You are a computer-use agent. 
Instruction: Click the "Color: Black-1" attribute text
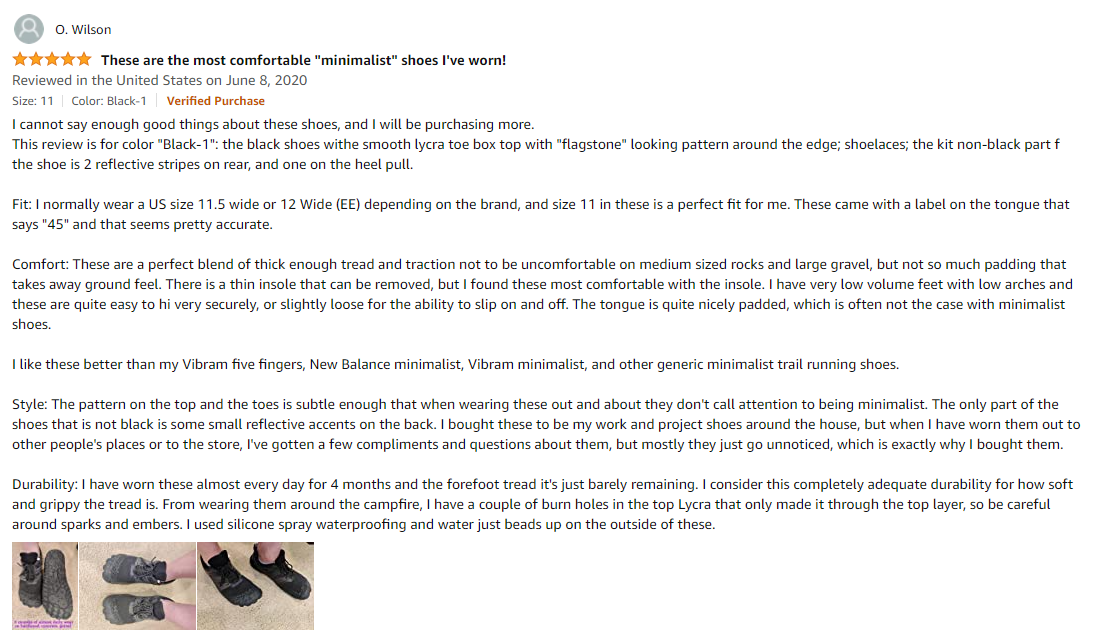(110, 101)
